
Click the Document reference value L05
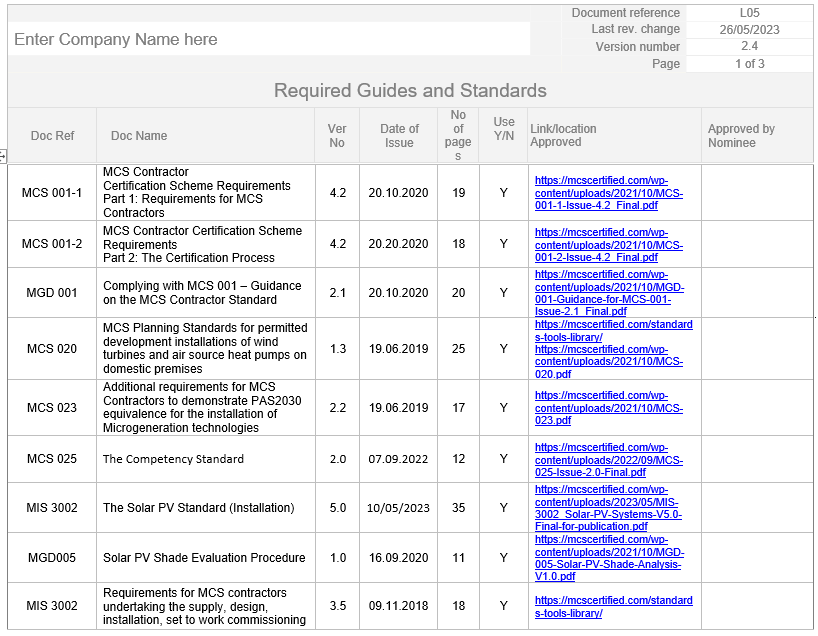749,13
